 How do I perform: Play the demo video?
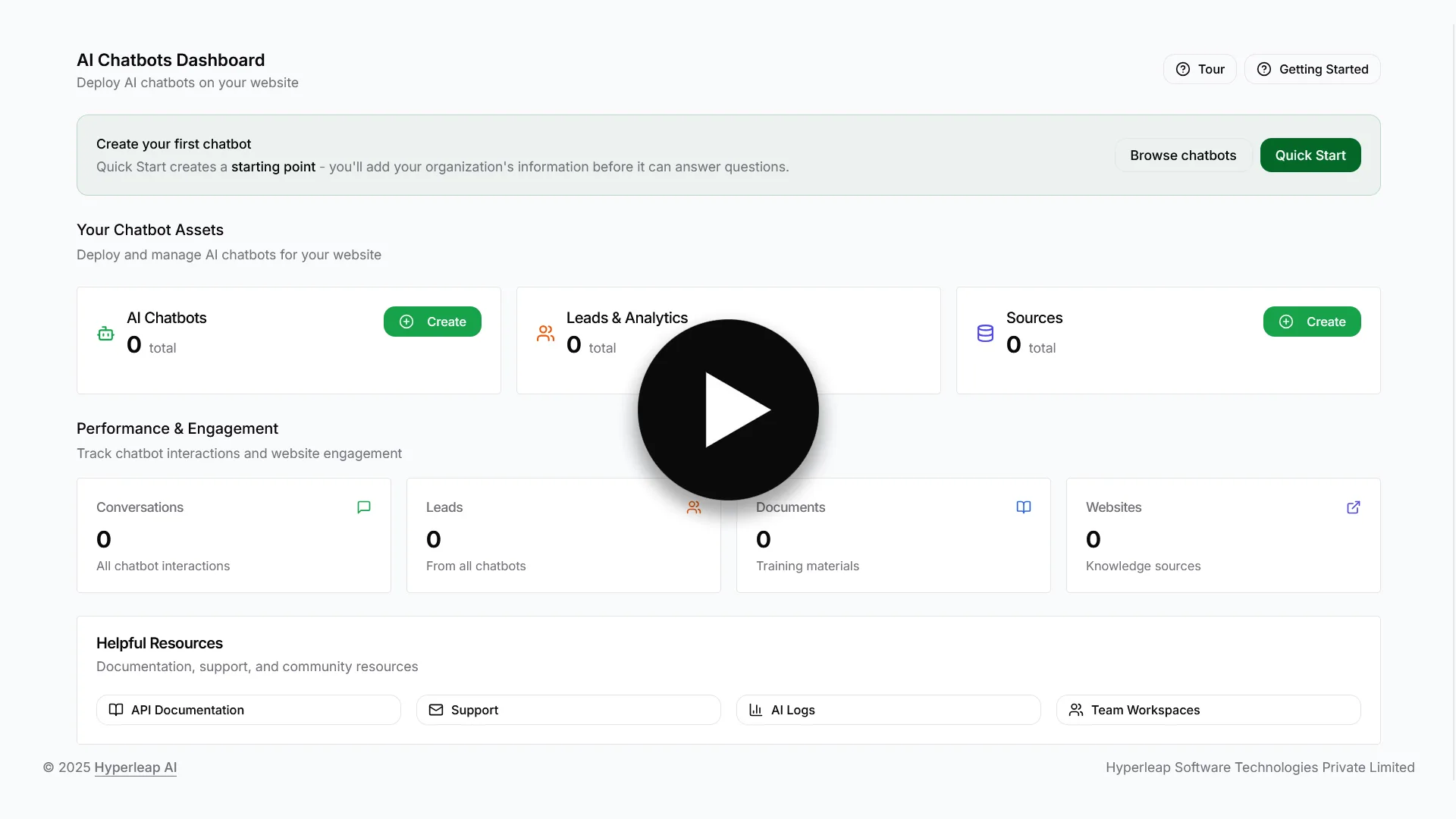(x=728, y=409)
